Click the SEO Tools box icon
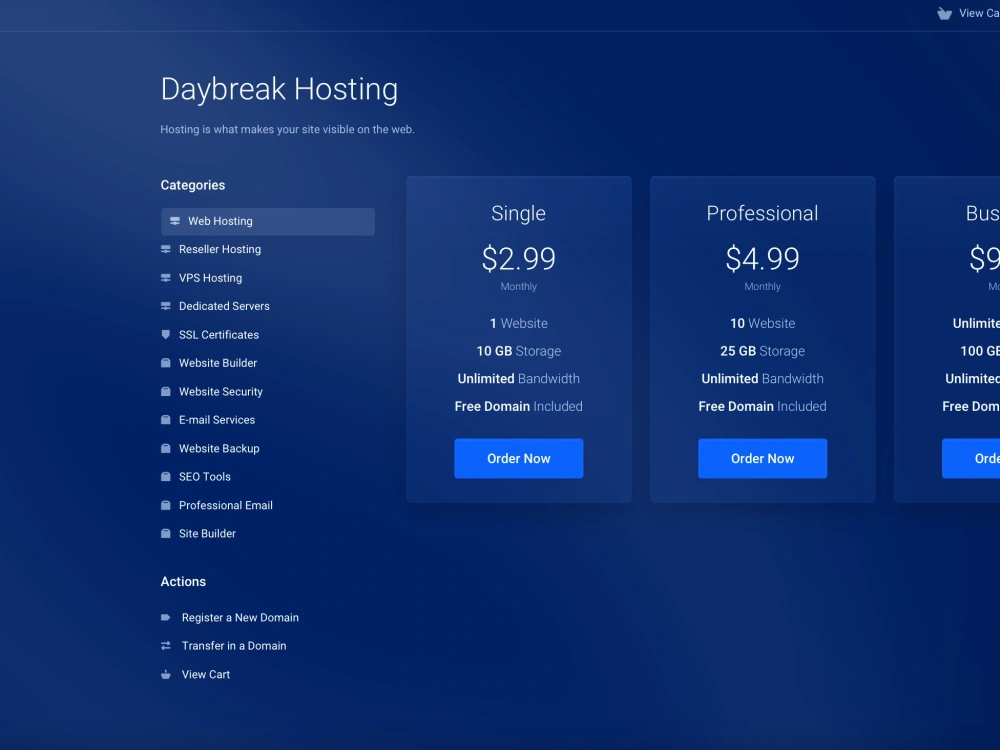Viewport: 1000px width, 750px height. pos(166,476)
